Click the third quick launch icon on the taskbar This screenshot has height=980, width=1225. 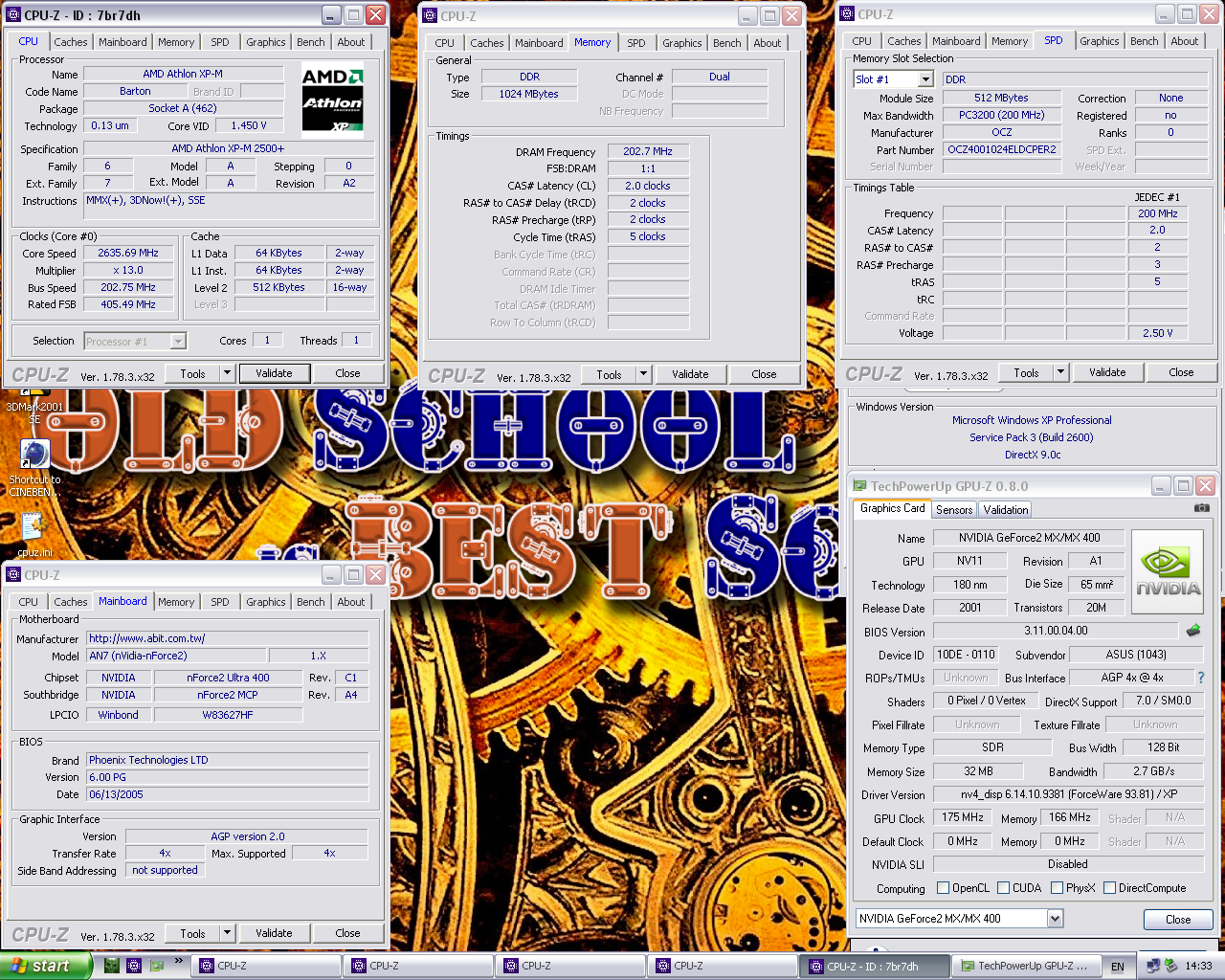(x=156, y=966)
